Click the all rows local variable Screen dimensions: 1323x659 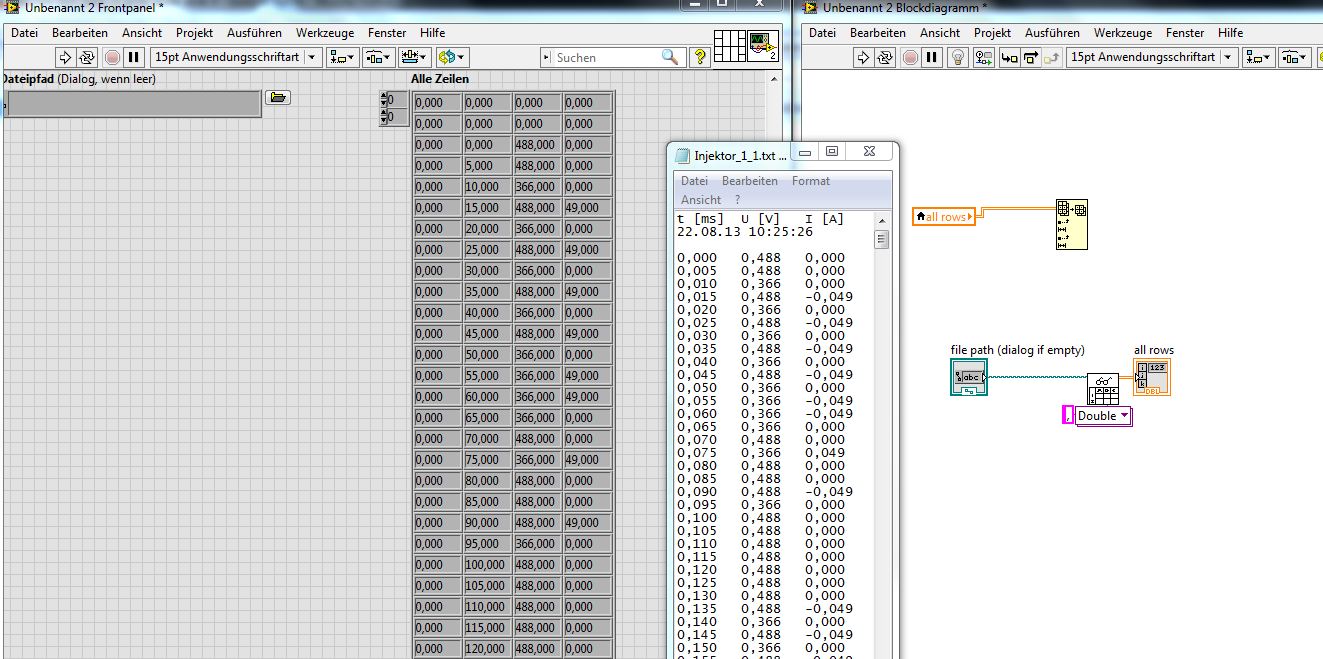(x=944, y=217)
